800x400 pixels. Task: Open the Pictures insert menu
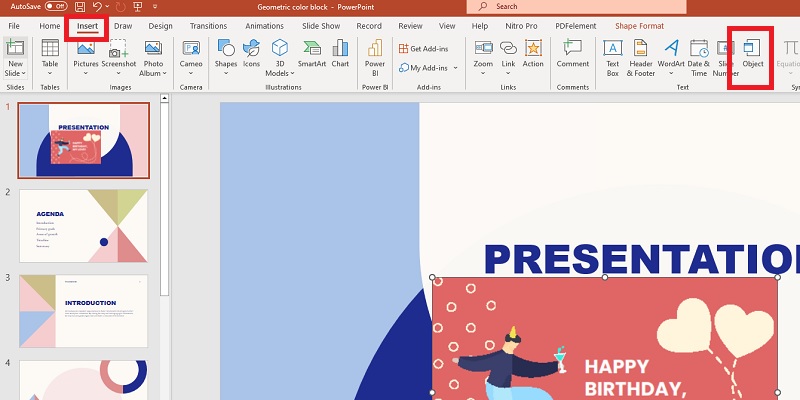[x=86, y=58]
